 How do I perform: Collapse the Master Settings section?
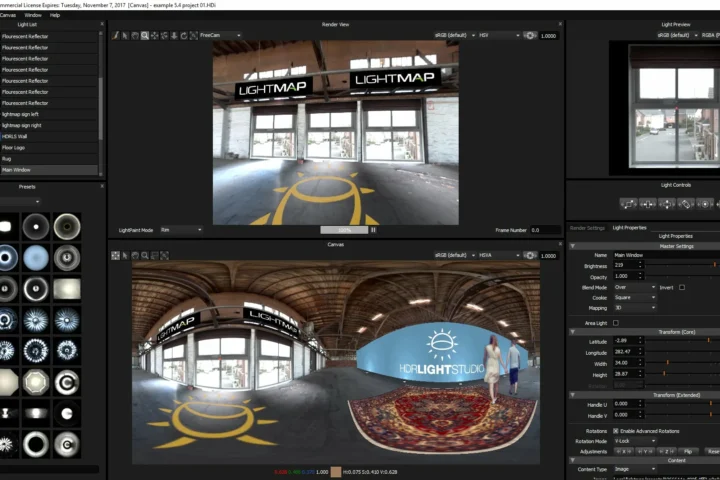tap(573, 246)
